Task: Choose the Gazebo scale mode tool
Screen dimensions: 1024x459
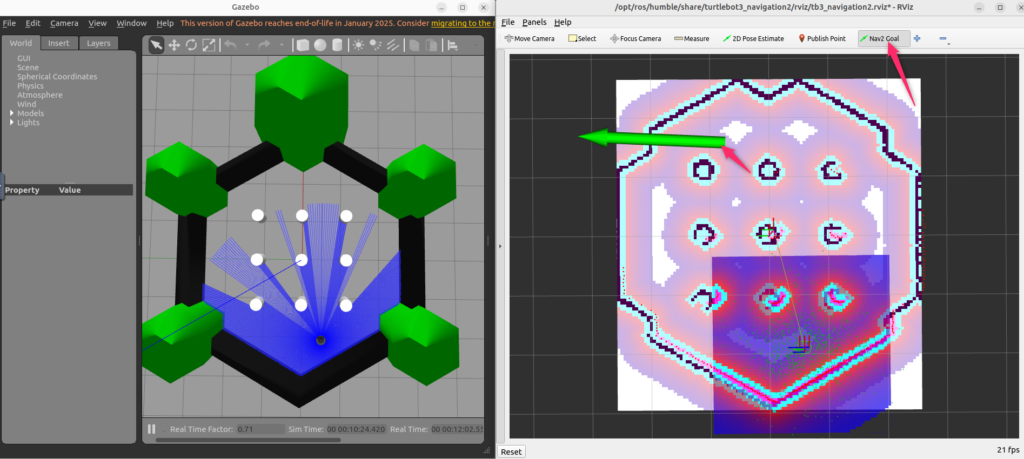Action: coord(209,45)
